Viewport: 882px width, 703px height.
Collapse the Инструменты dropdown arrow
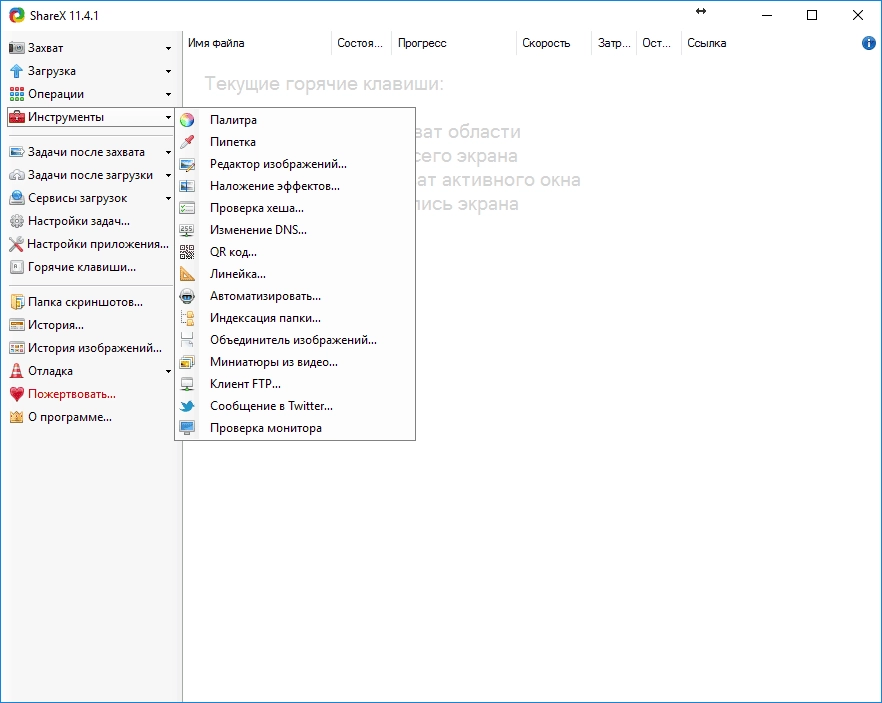(x=168, y=118)
